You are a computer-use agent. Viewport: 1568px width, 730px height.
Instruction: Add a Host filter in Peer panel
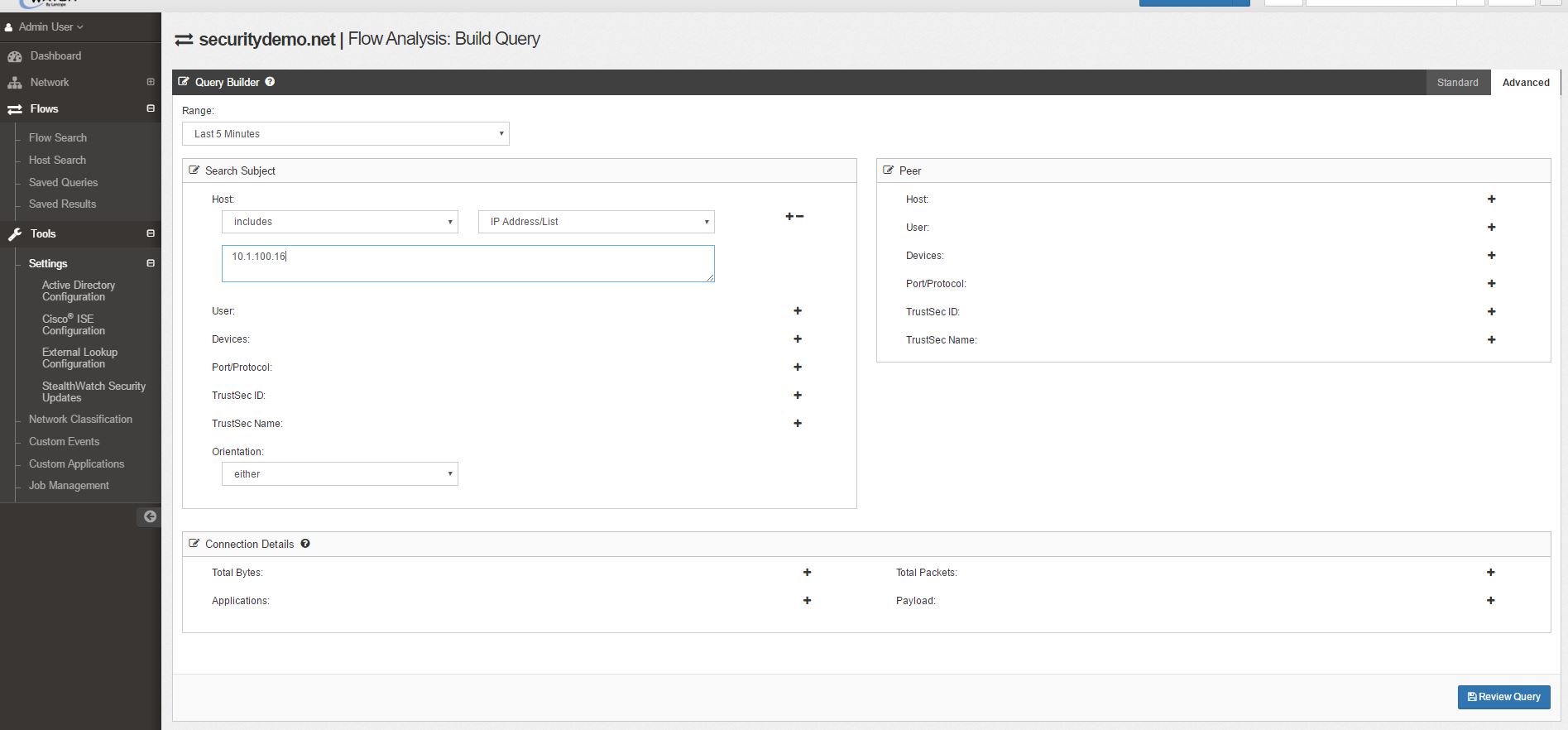(1491, 199)
